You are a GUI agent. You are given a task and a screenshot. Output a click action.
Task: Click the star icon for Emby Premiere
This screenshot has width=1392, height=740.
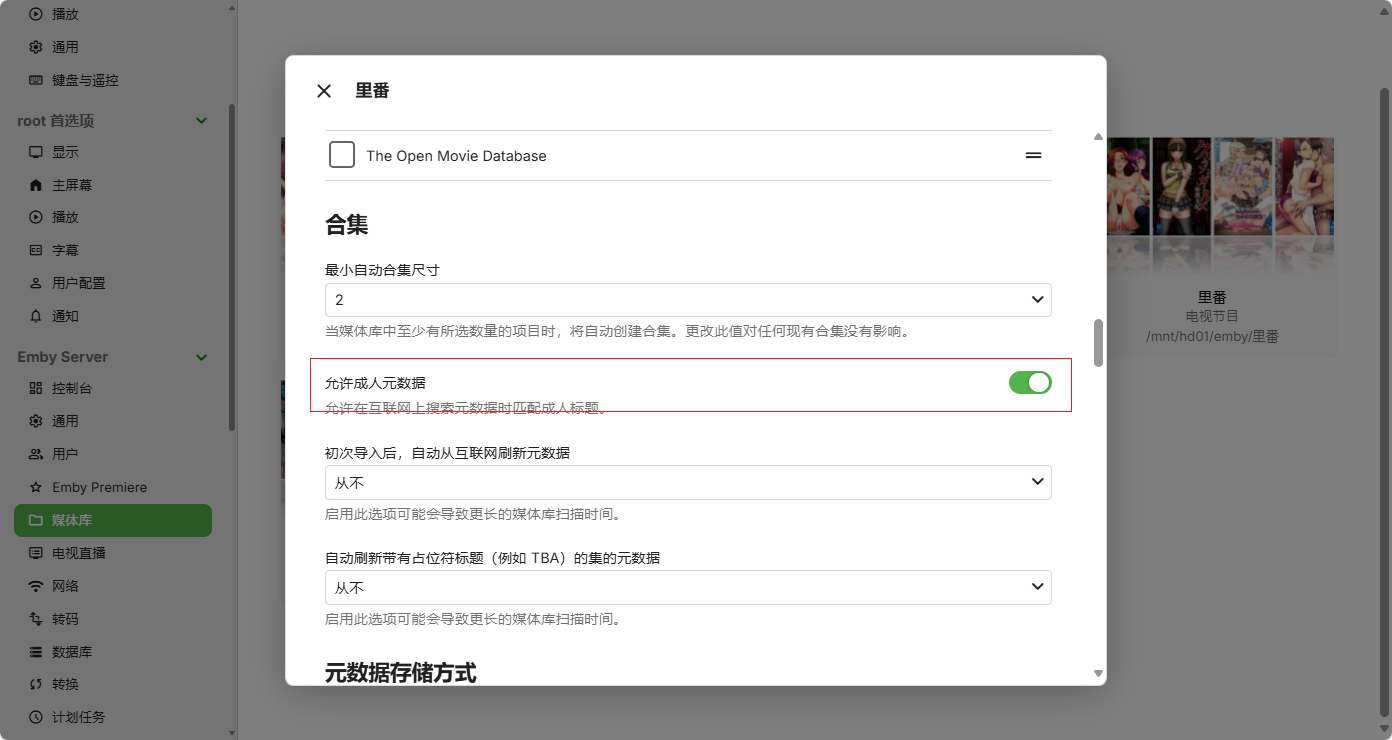36,488
